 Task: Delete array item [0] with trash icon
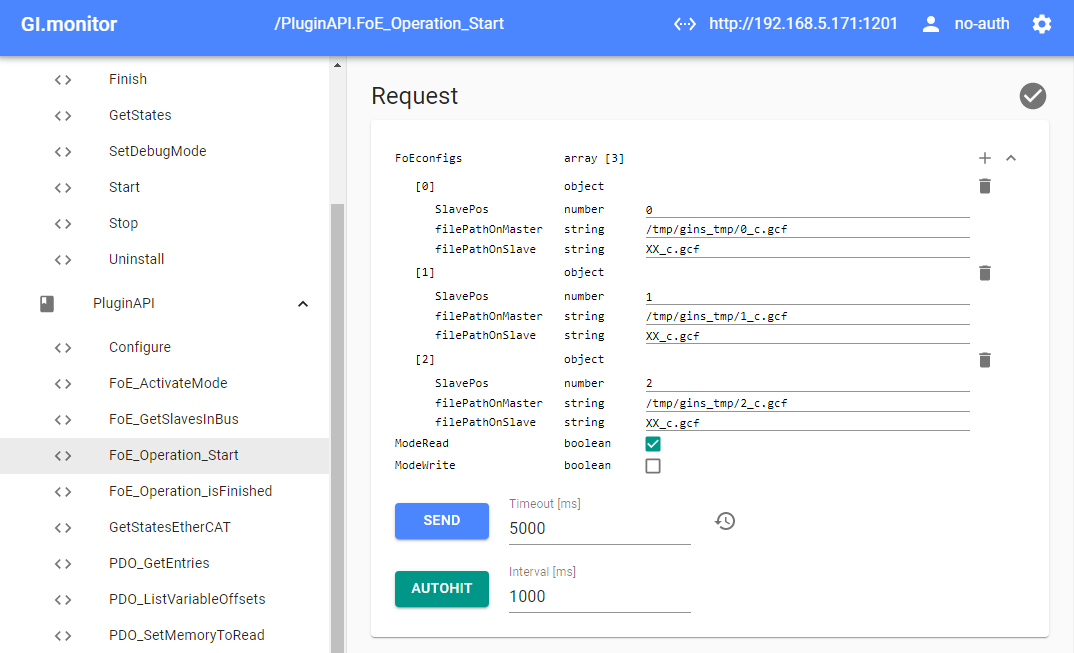click(984, 186)
